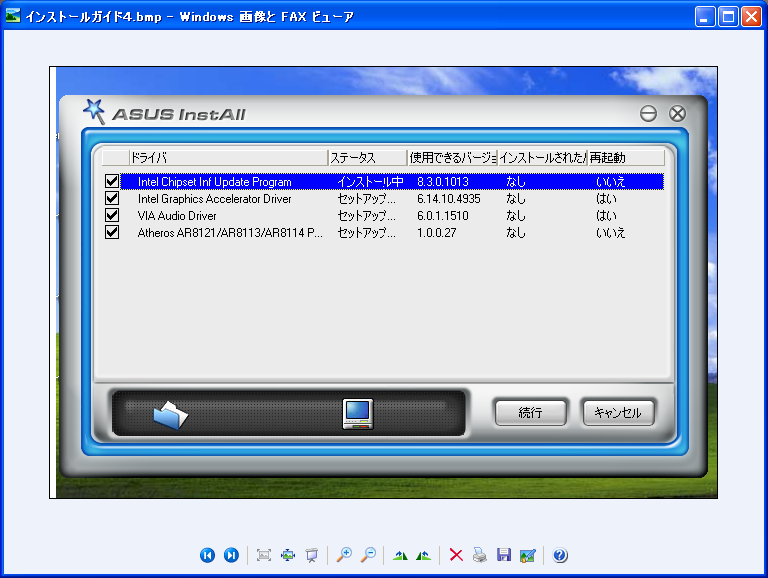Click version 6.14.10.4935 cell
The width and height of the screenshot is (768, 578).
click(449, 198)
